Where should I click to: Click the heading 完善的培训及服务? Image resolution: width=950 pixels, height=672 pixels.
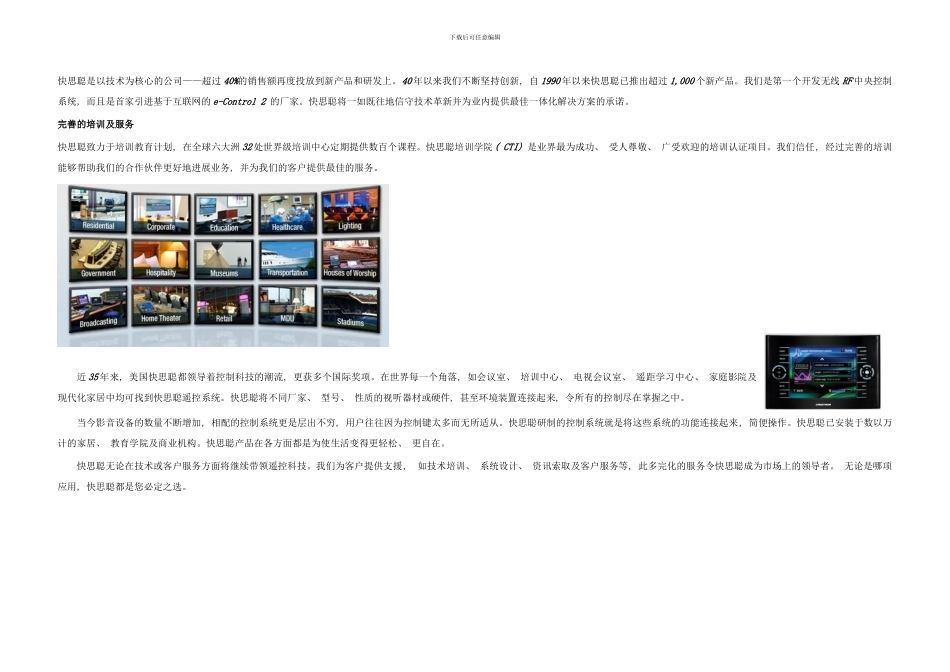96,124
